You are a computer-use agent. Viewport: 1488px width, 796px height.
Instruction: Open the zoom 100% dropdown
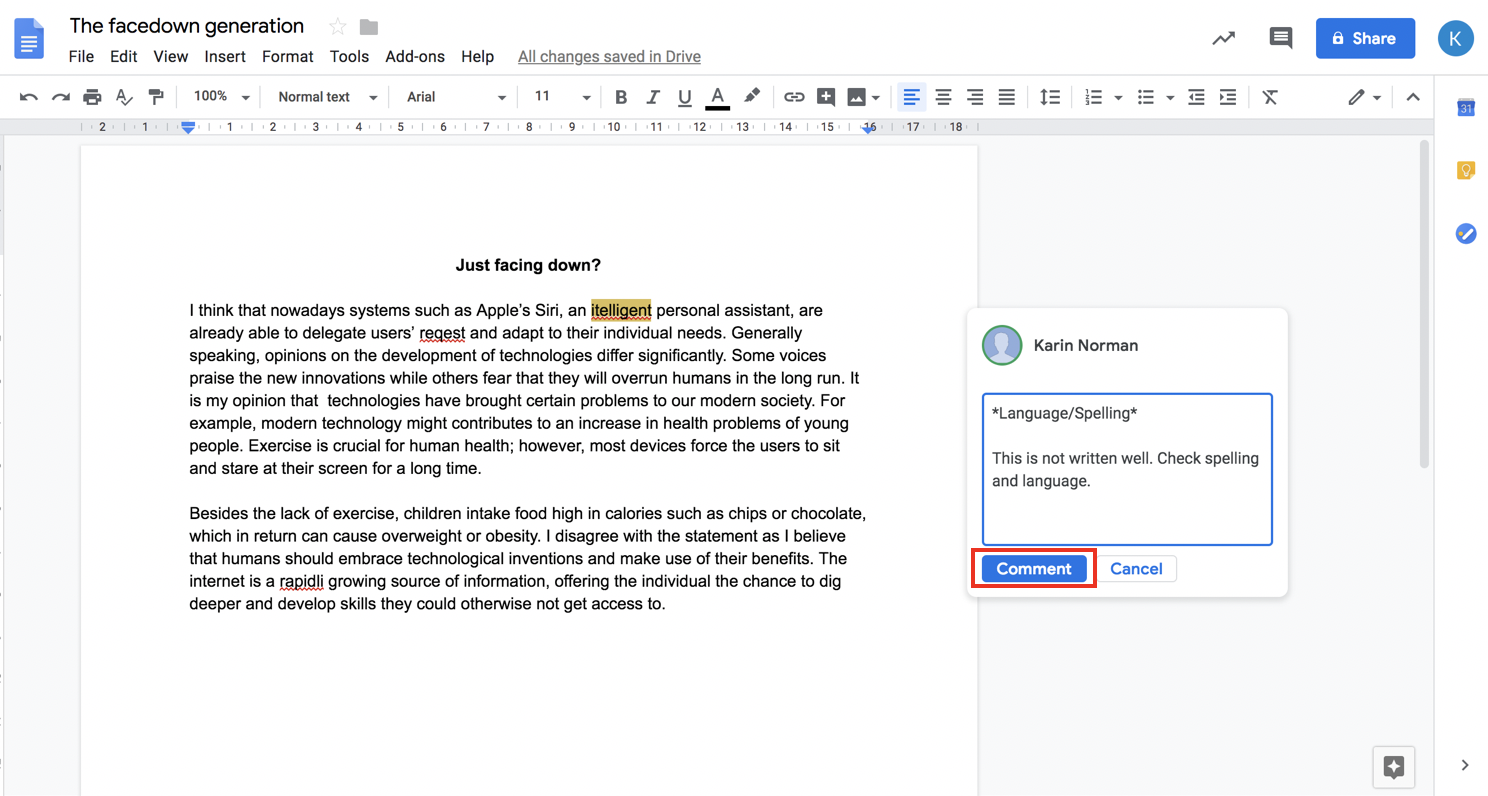click(x=221, y=97)
